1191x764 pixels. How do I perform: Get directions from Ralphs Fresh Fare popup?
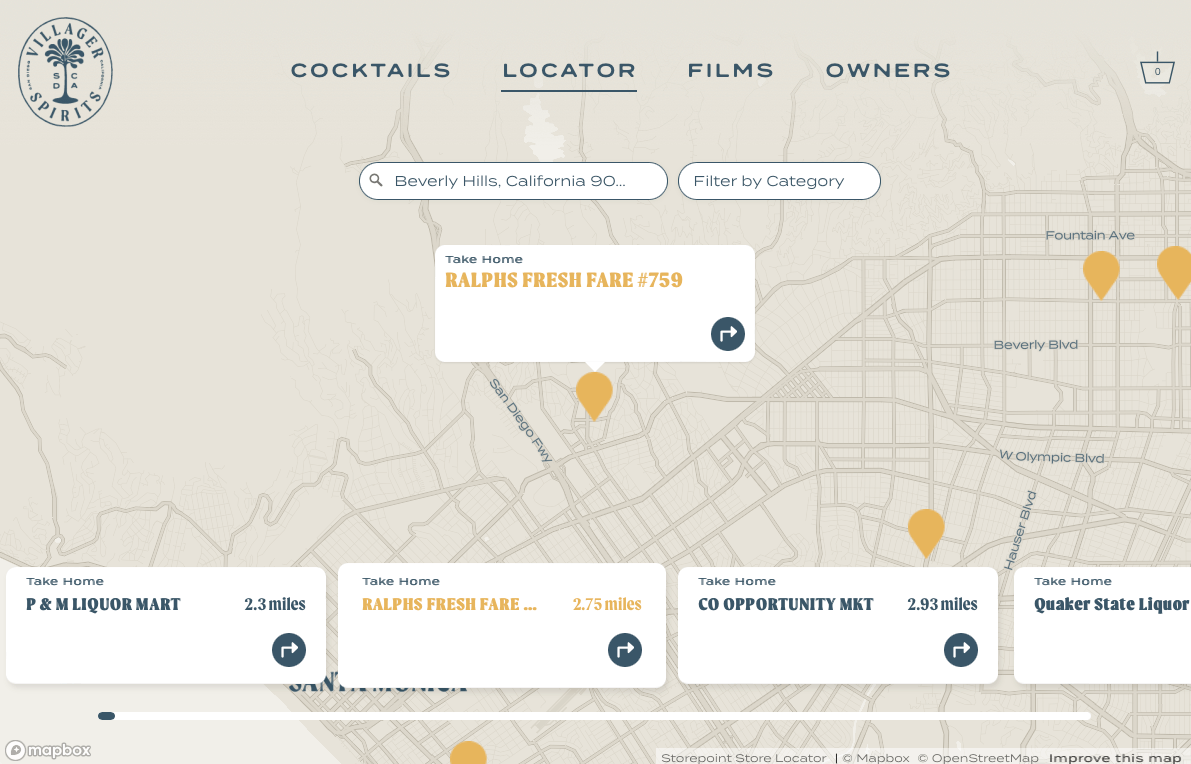click(x=728, y=334)
